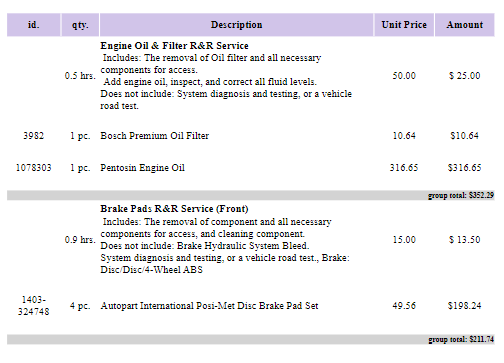
Task: Click the id. column header
Action: [33, 25]
